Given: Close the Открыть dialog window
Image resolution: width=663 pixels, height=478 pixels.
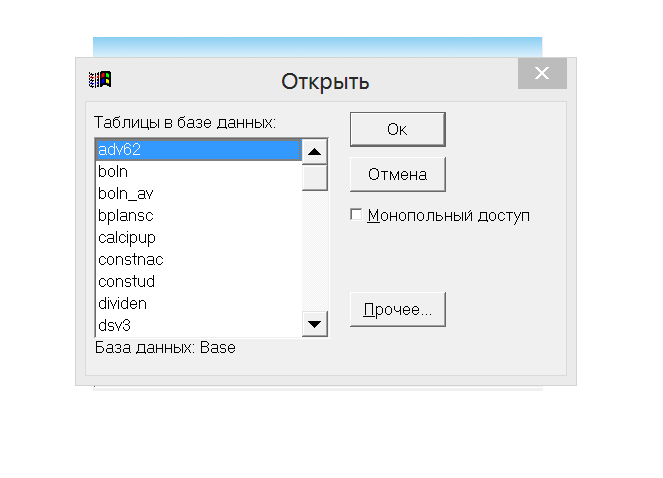Looking at the screenshot, I should click(542, 73).
